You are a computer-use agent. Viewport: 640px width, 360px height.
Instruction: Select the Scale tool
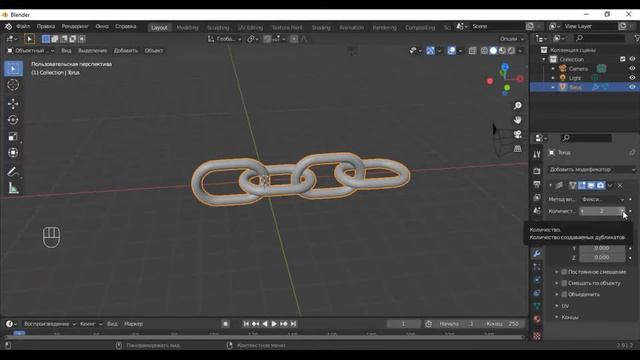click(x=13, y=136)
